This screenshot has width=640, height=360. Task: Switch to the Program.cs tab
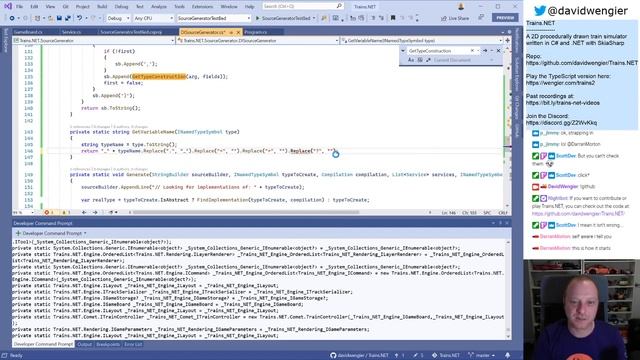(256, 32)
